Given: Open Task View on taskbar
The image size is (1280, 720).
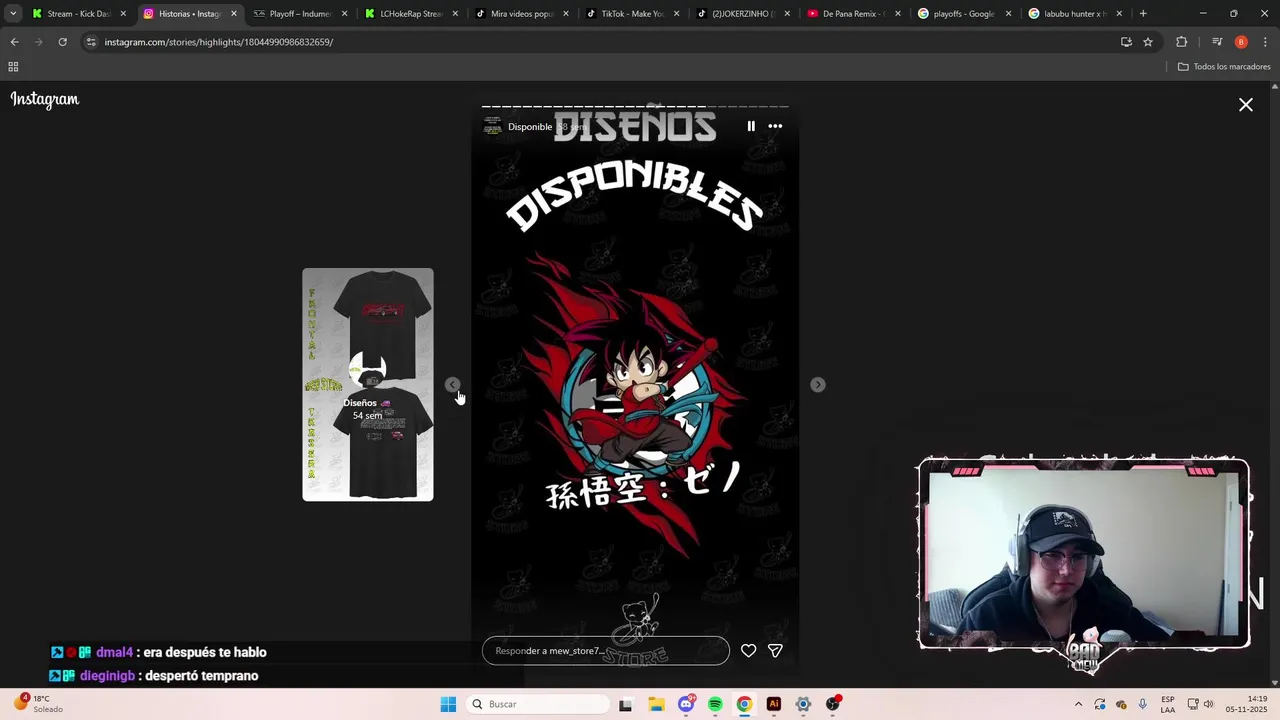Looking at the screenshot, I should [x=626, y=704].
